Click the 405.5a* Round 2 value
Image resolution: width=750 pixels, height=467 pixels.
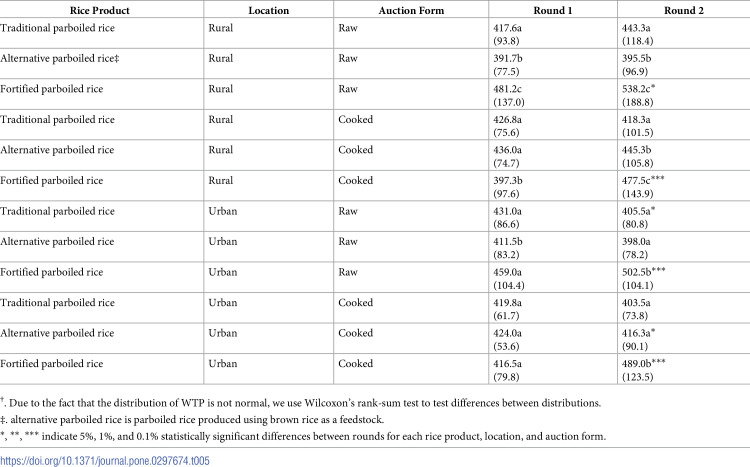pos(639,211)
